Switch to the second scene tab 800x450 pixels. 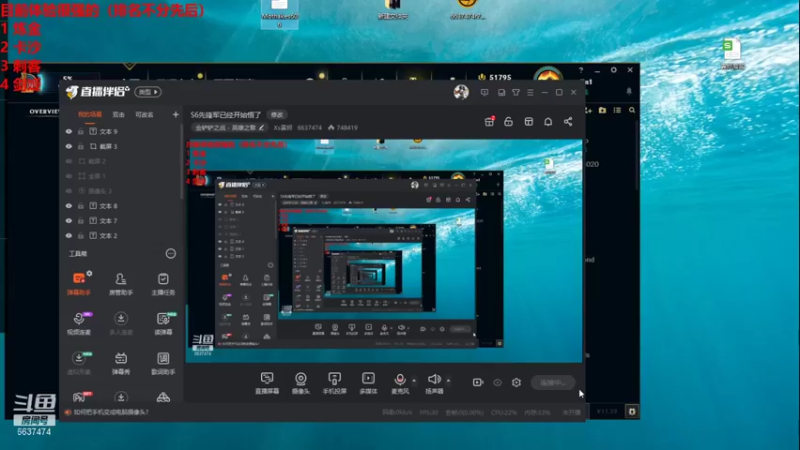(x=118, y=115)
